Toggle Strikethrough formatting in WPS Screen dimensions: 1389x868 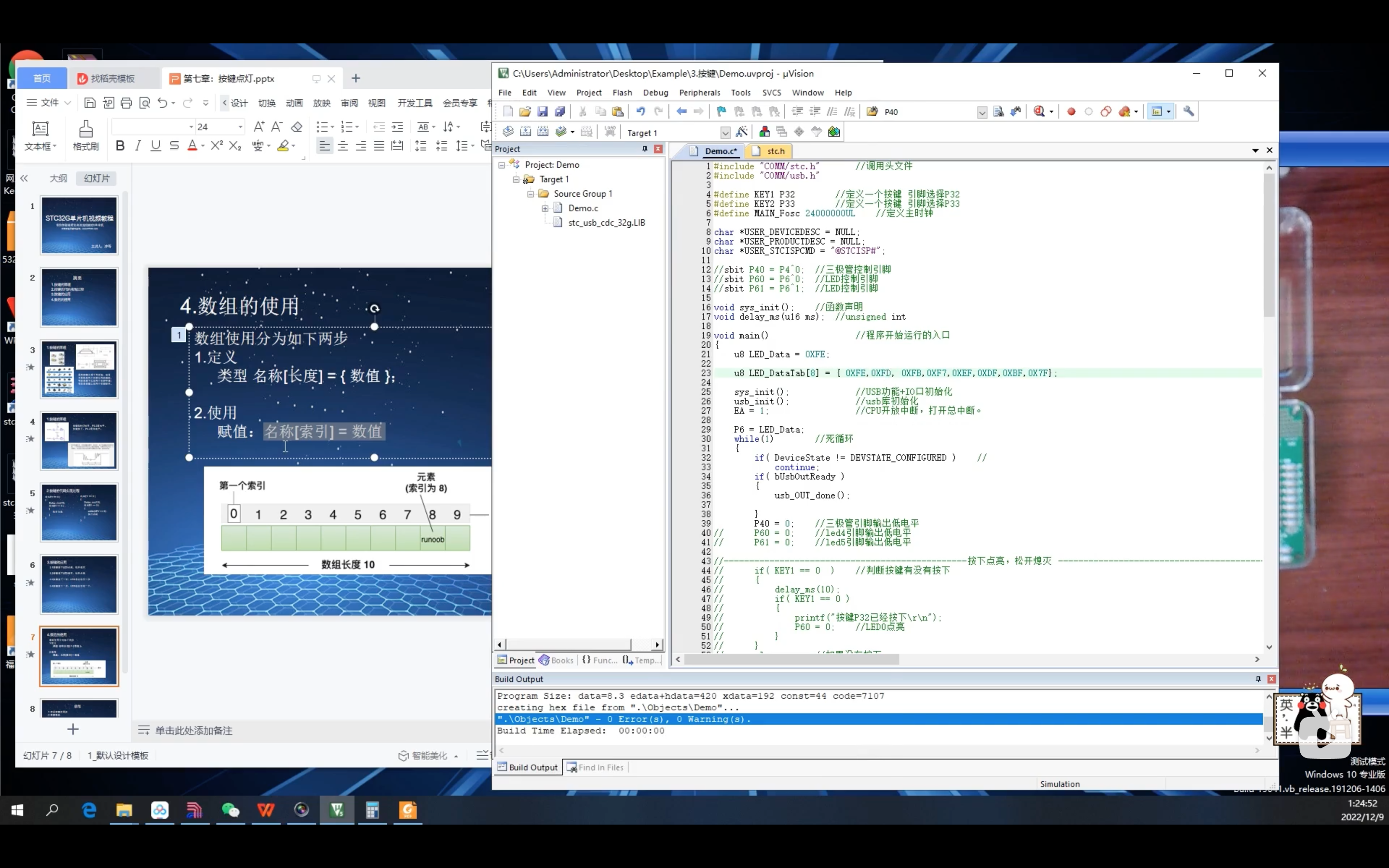[174, 146]
